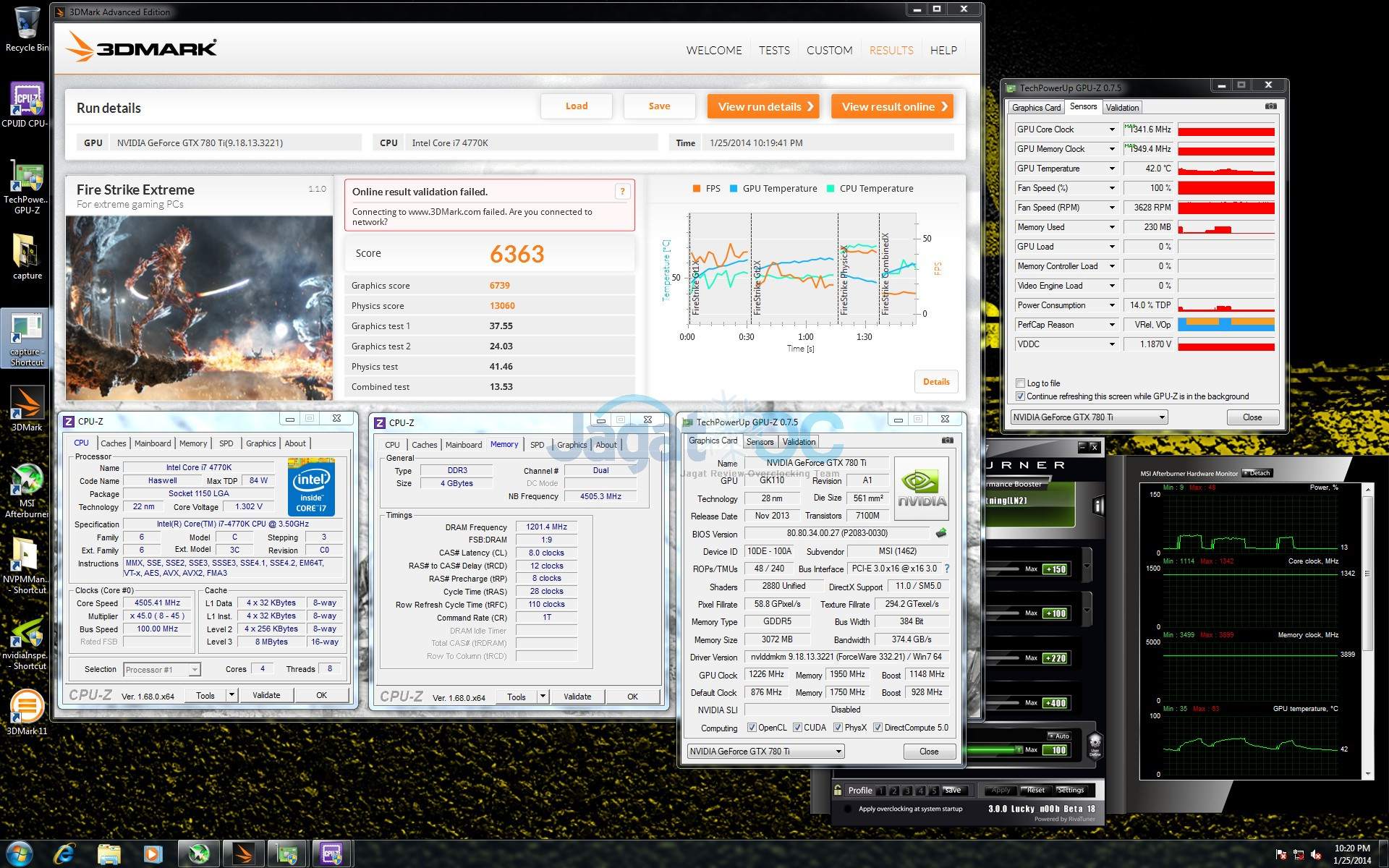Uncheck Continue refreshing in background checkbox
The height and width of the screenshot is (868, 1389).
tap(1020, 396)
